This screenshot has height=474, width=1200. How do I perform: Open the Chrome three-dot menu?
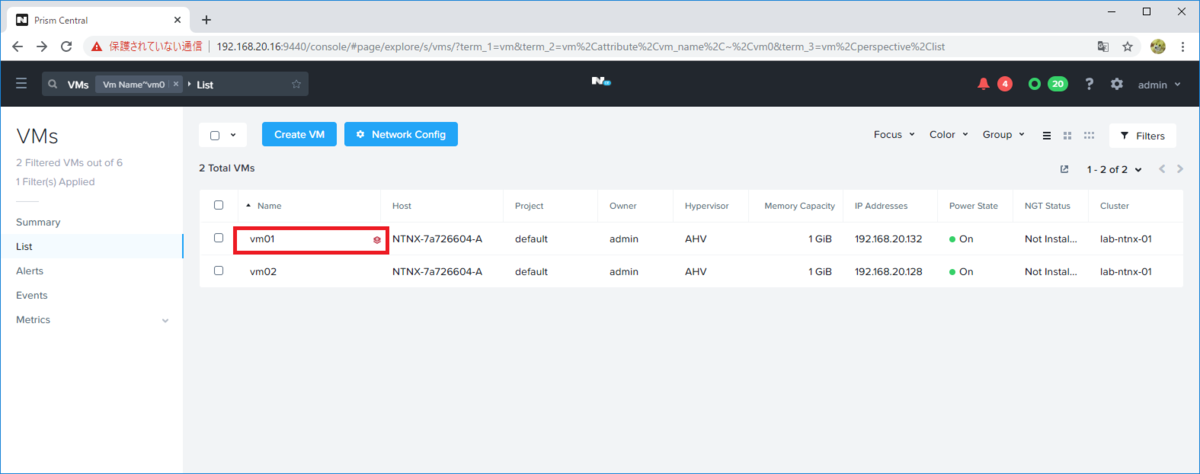pyautogui.click(x=1183, y=46)
